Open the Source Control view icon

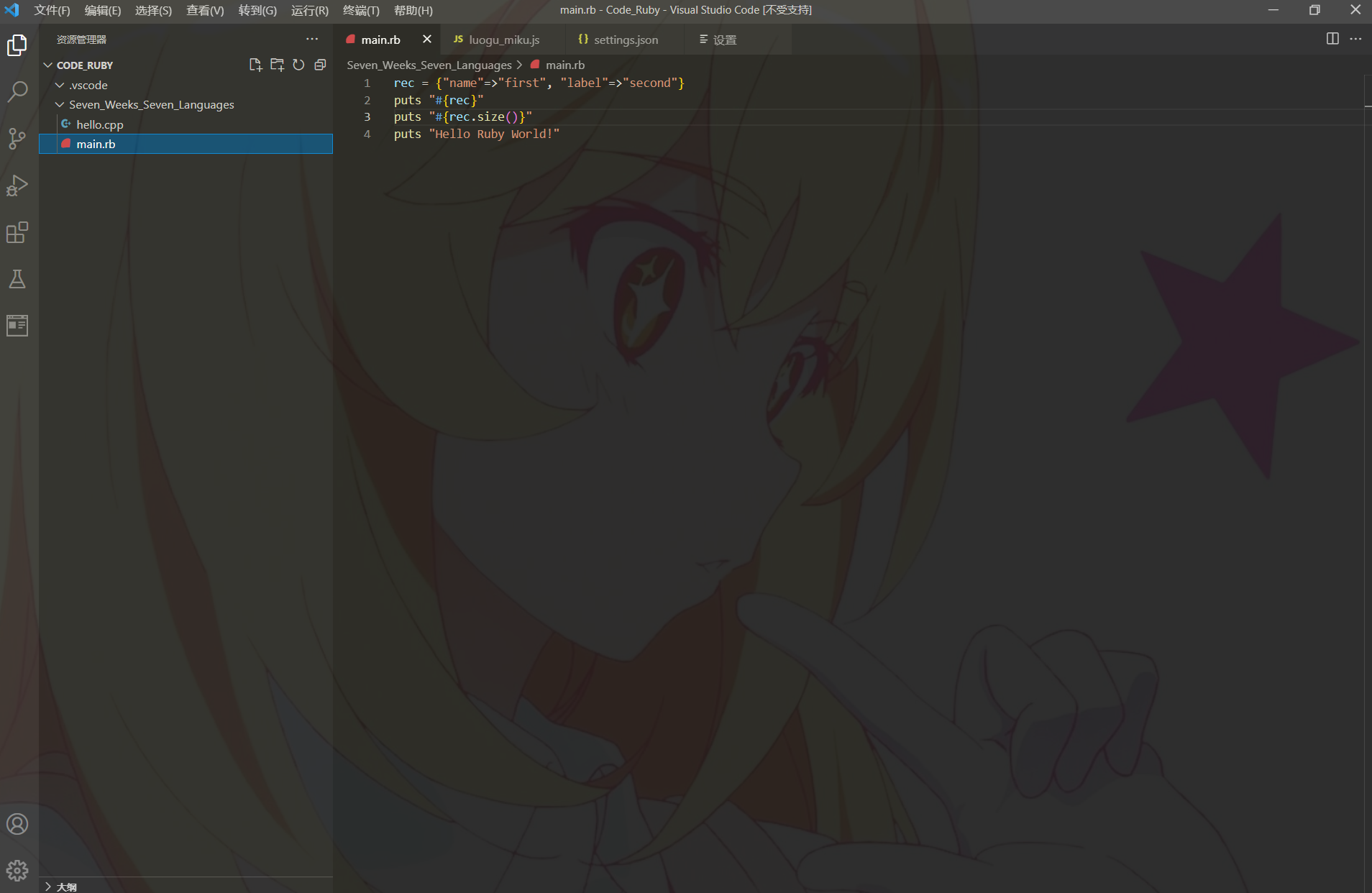17,138
